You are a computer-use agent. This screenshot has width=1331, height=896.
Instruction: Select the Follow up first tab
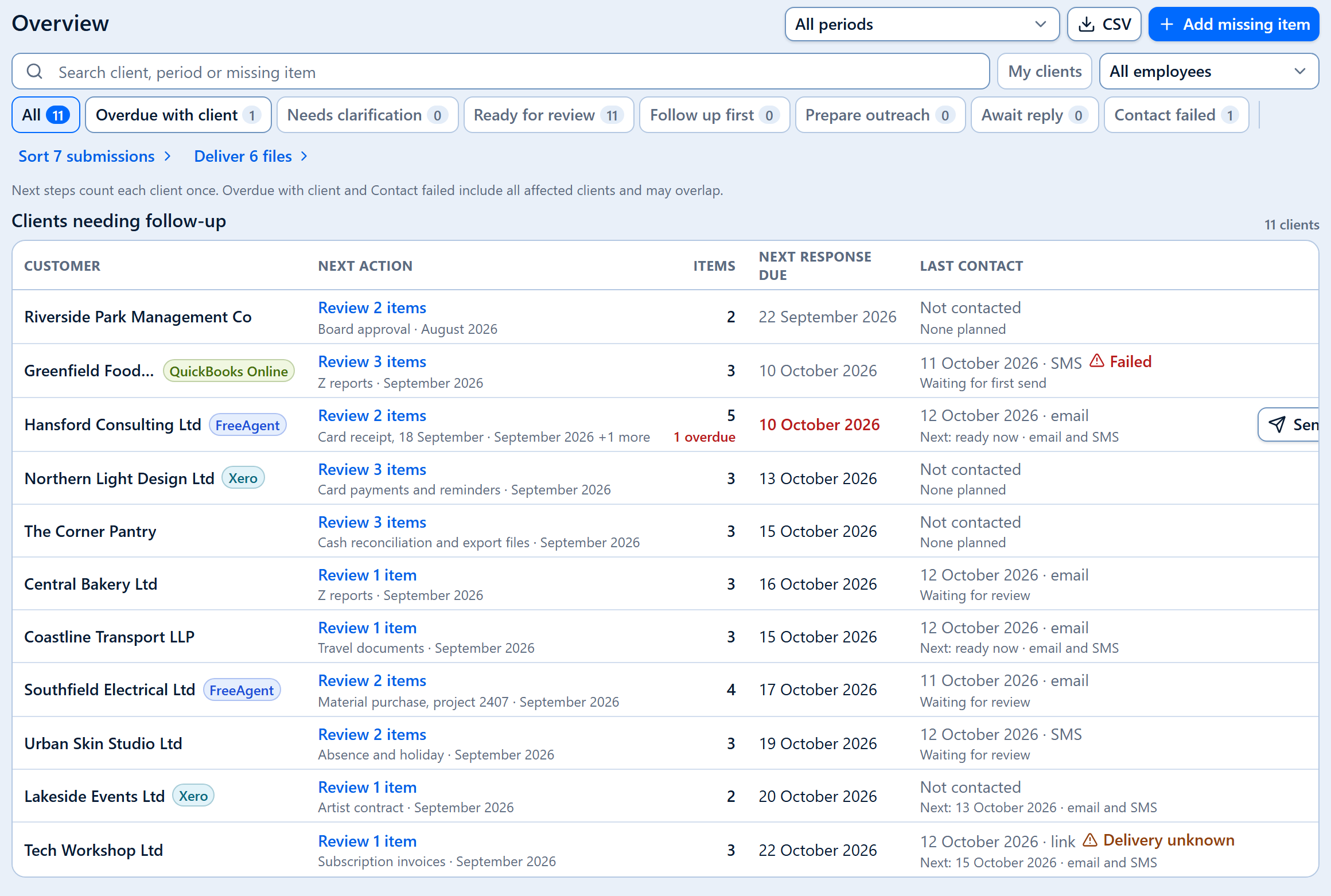coord(714,115)
